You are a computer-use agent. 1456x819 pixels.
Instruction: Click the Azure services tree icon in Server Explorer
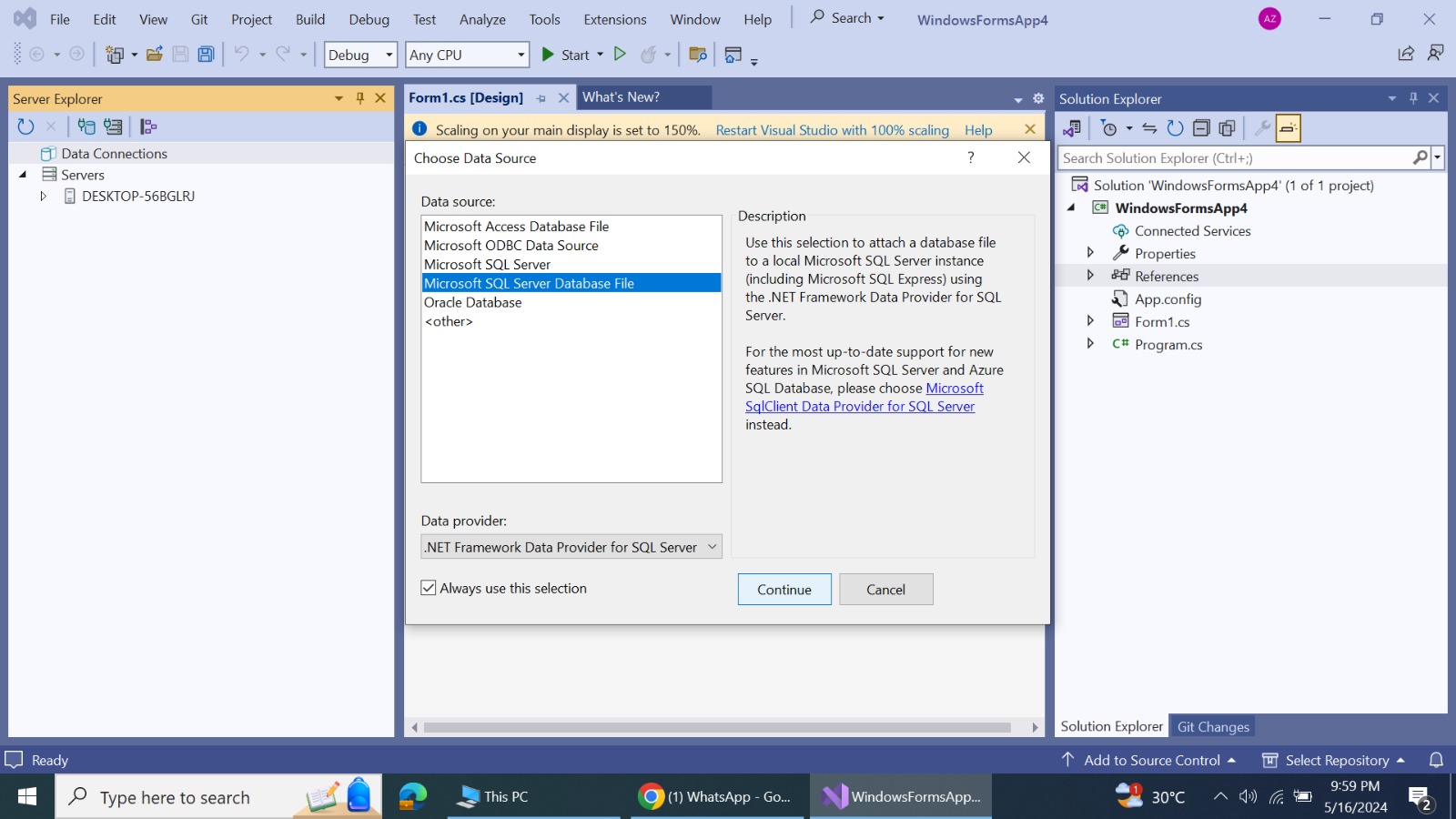click(x=148, y=126)
